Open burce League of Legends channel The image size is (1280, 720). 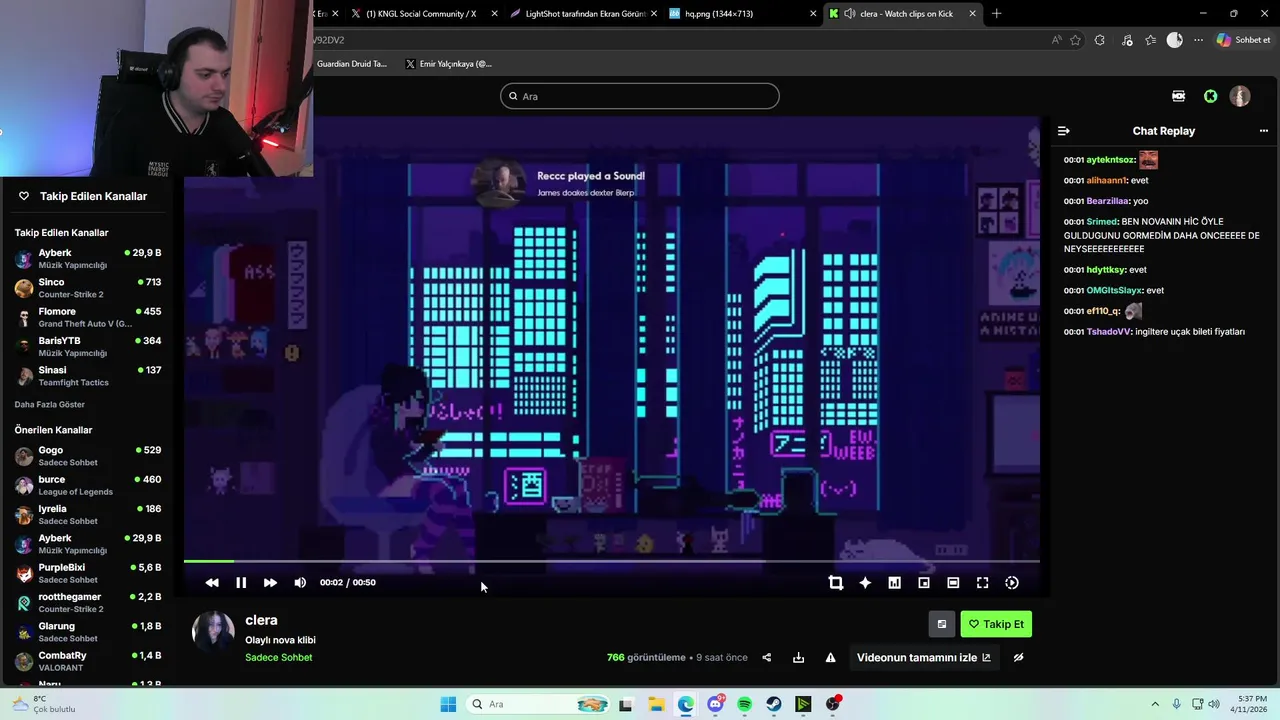(88, 485)
